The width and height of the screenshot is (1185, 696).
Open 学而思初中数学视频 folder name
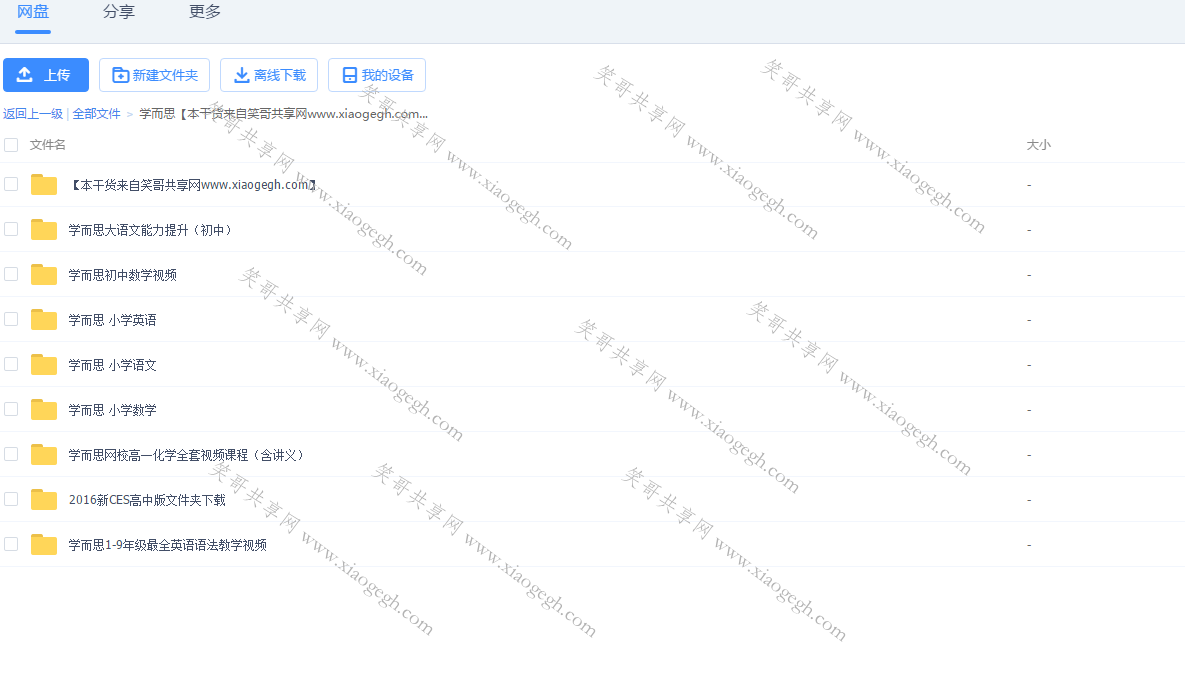click(x=122, y=275)
